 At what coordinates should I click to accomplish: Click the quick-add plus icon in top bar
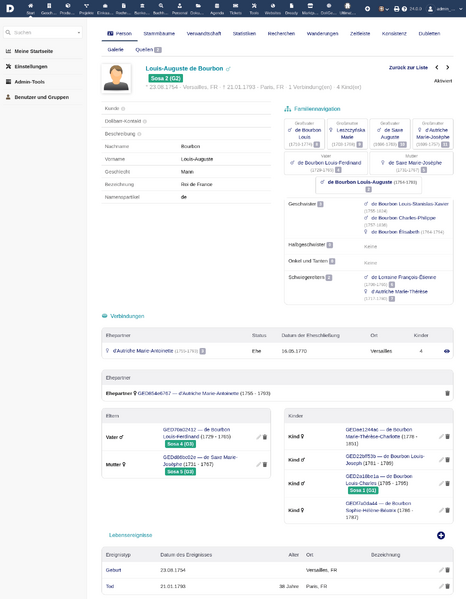[367, 8]
